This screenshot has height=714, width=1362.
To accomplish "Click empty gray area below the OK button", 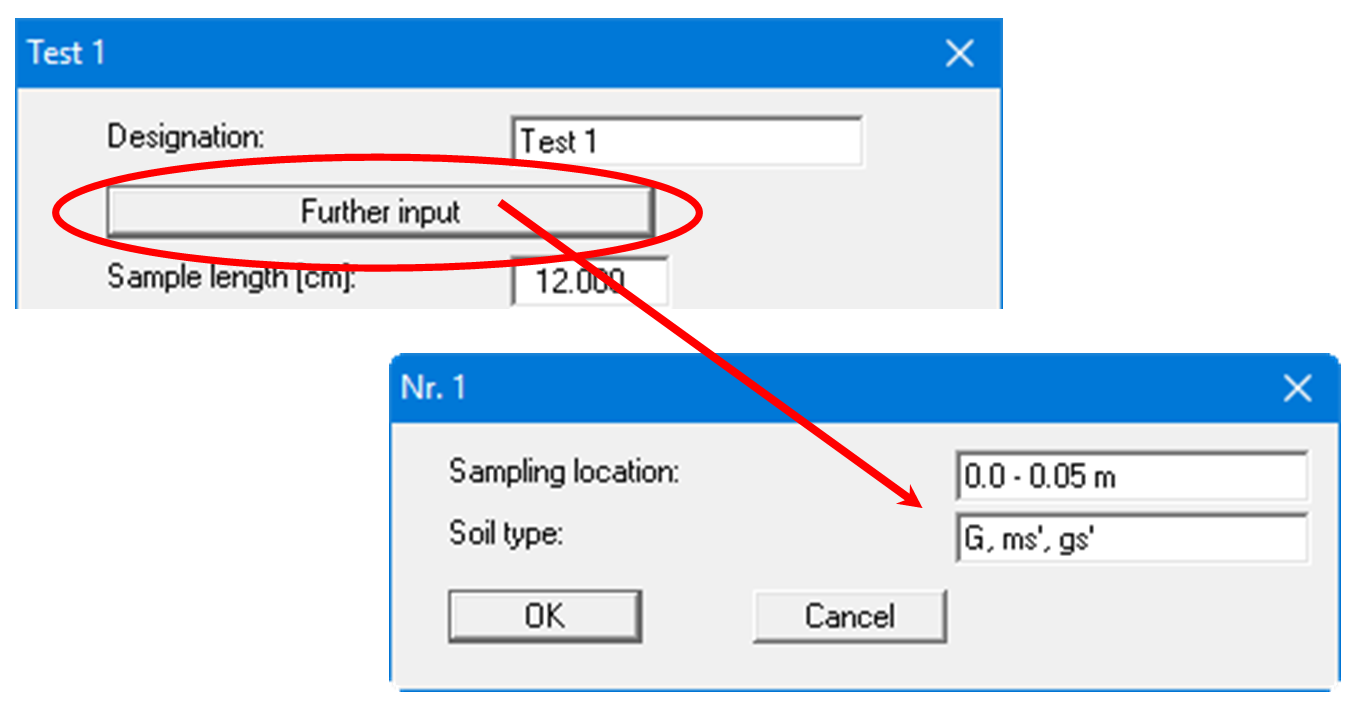I will pyautogui.click(x=544, y=664).
